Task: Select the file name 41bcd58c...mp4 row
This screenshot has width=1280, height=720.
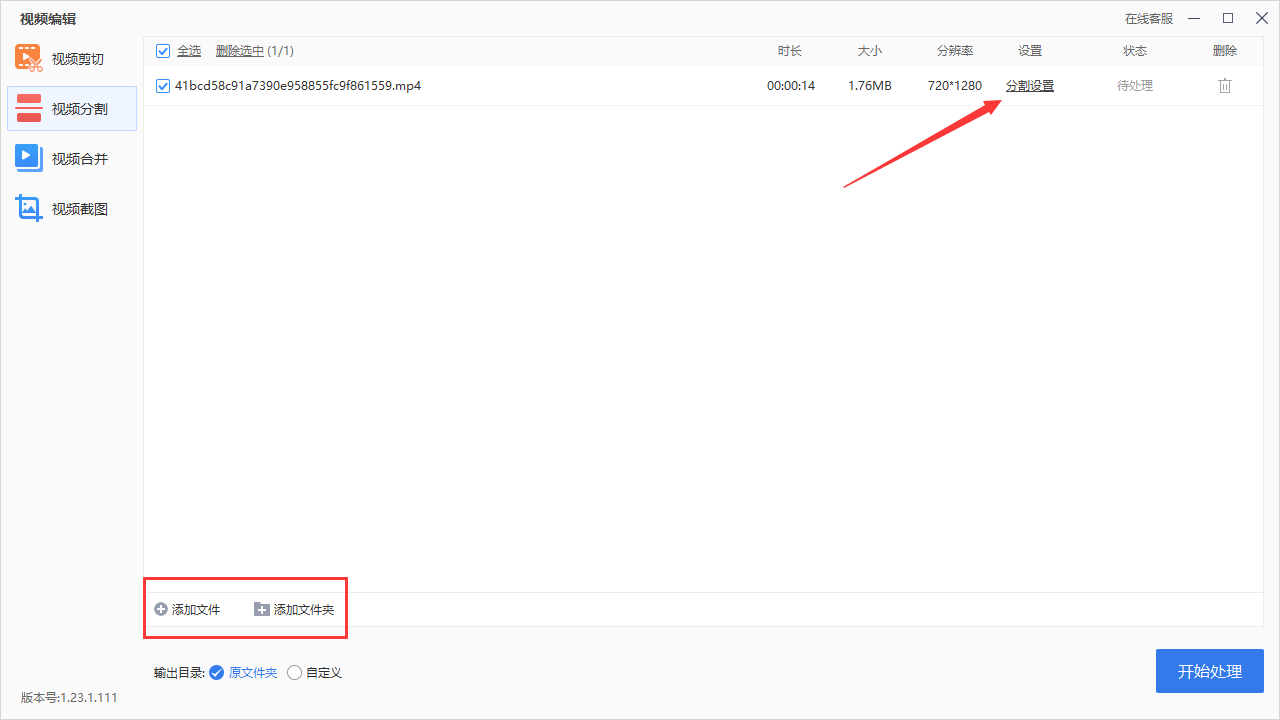Action: [298, 86]
